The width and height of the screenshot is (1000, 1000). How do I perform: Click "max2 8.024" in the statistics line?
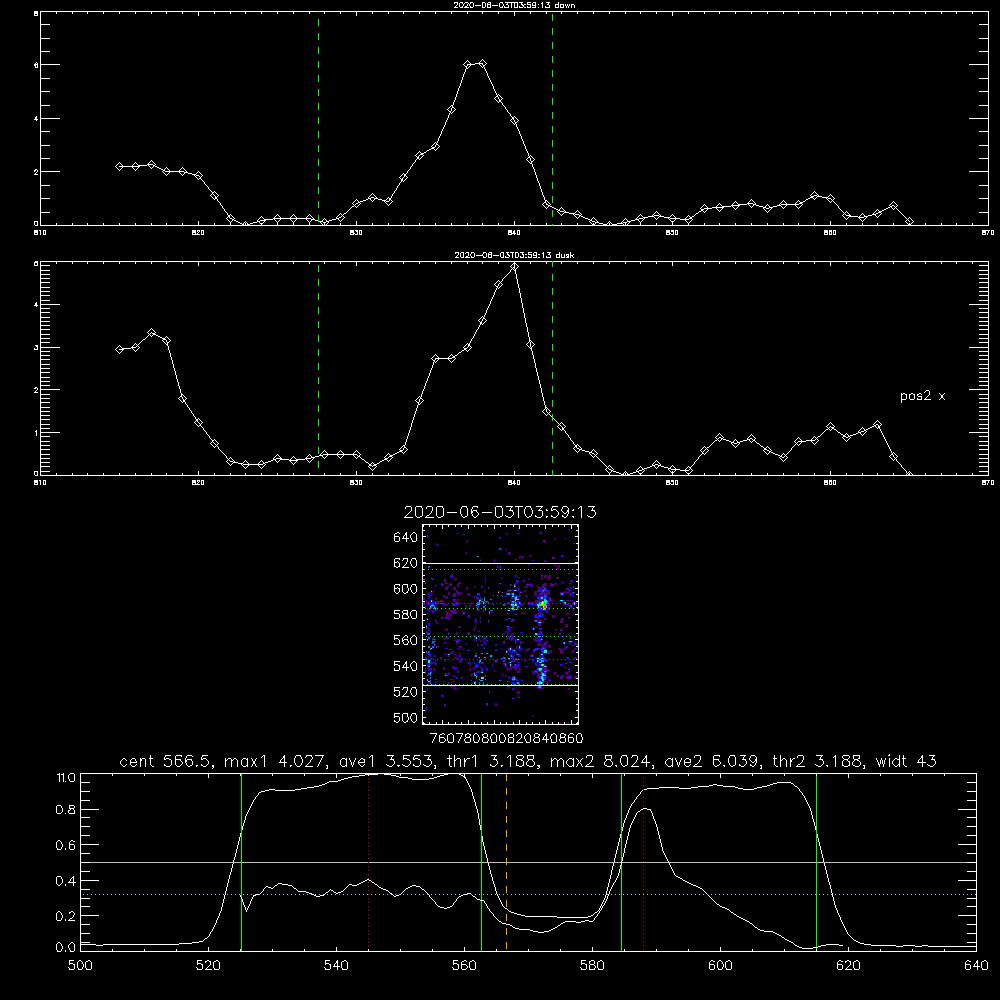click(601, 761)
